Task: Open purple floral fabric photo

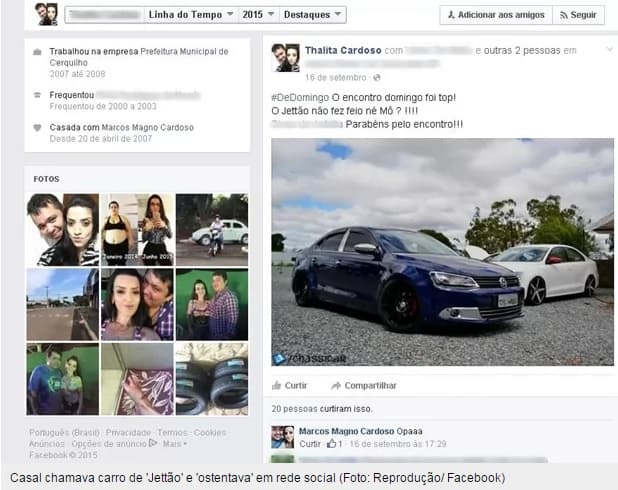Action: [137, 379]
